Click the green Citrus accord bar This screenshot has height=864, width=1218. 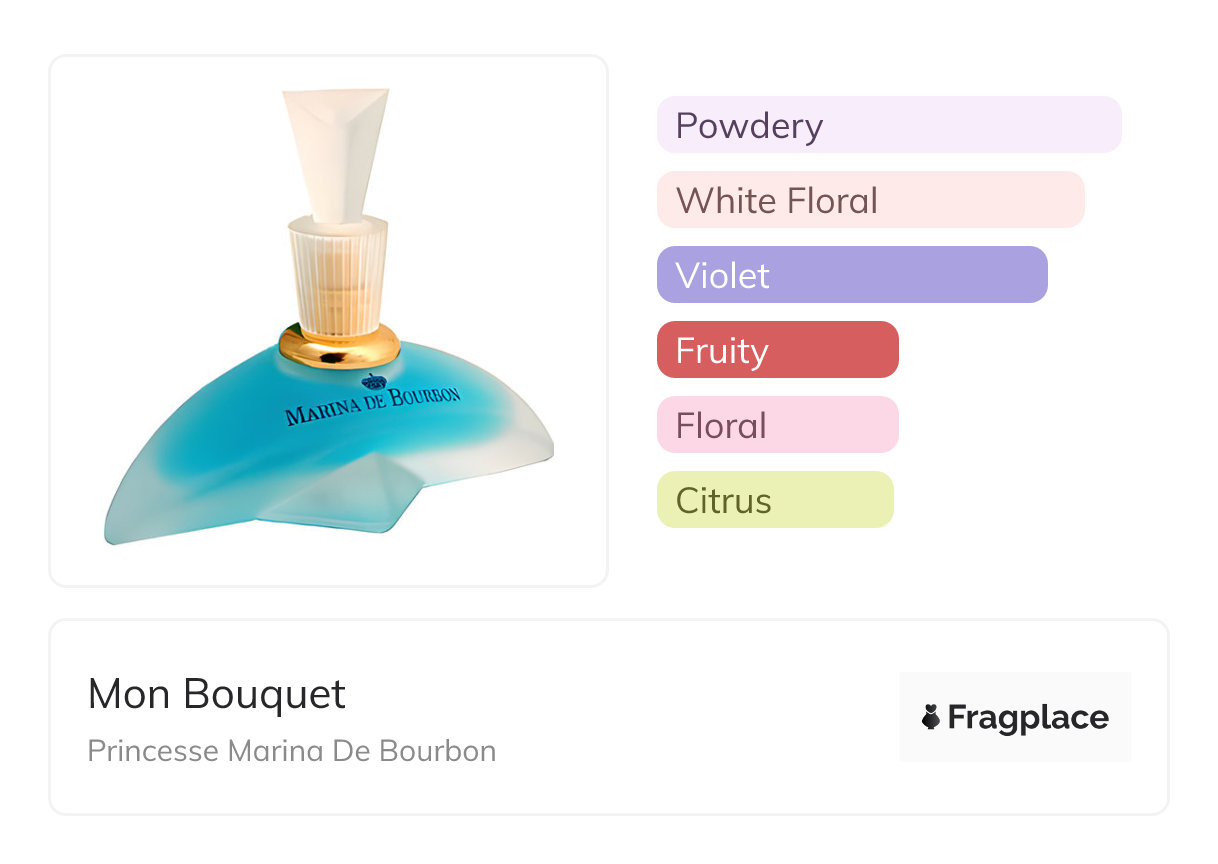[775, 500]
